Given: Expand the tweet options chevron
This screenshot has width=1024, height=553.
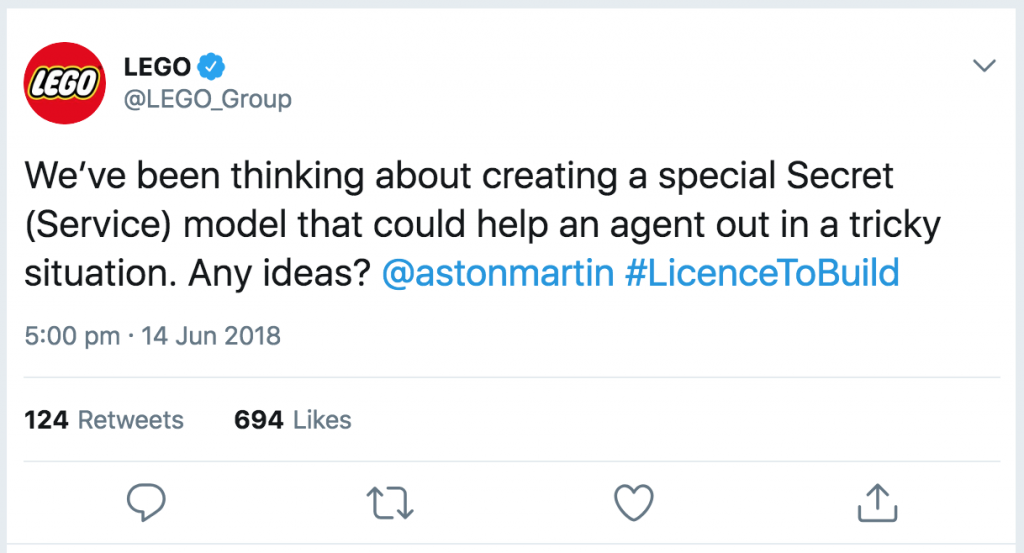Looking at the screenshot, I should (984, 65).
